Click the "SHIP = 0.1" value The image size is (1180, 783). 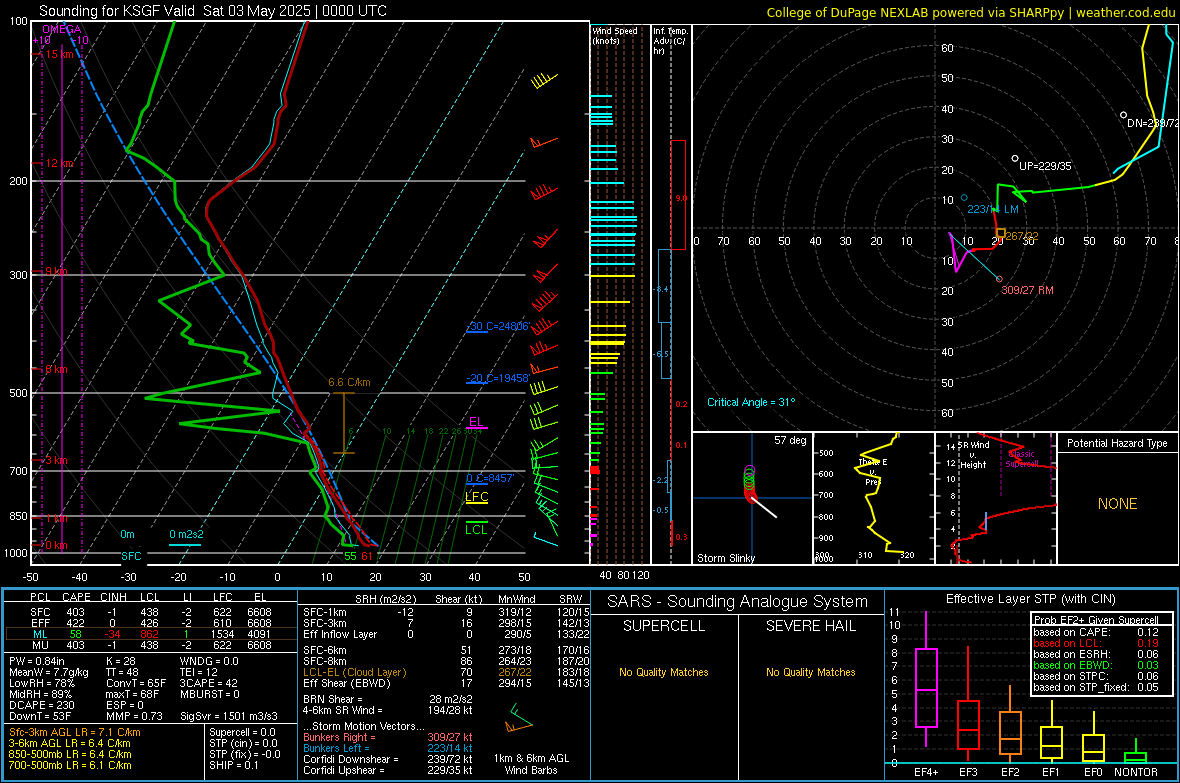click(x=234, y=765)
